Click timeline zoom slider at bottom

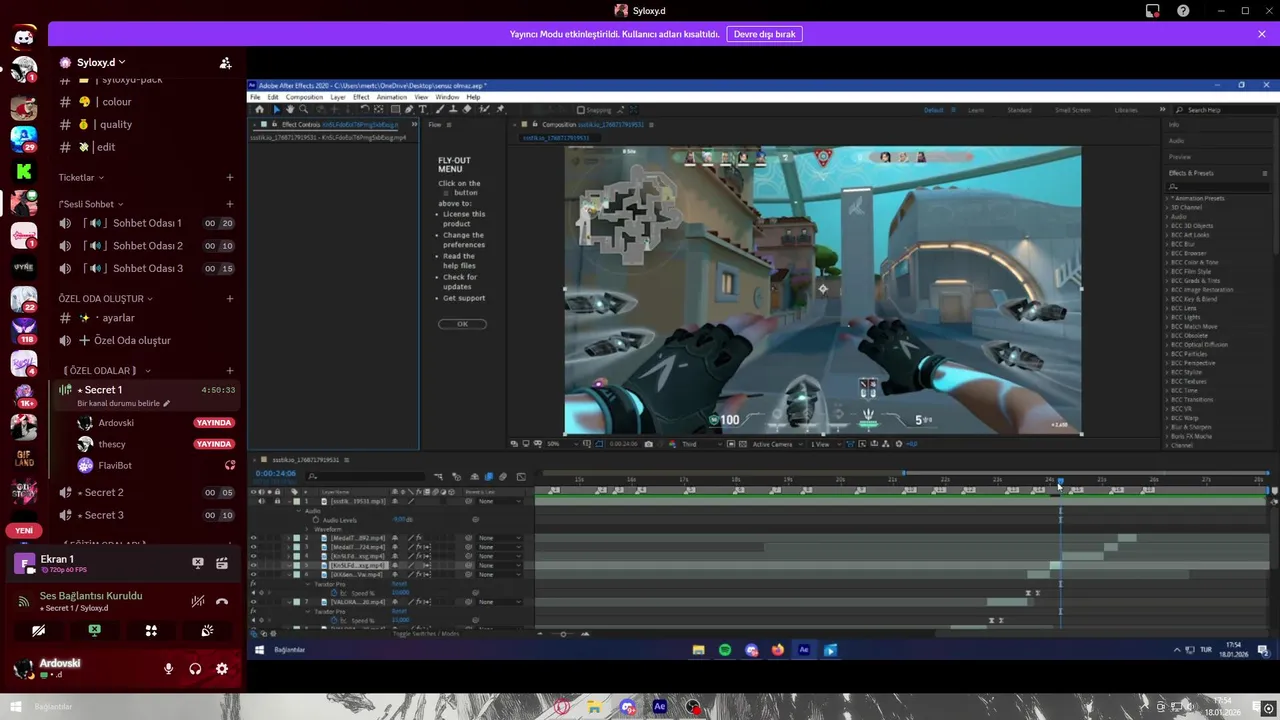tap(563, 634)
